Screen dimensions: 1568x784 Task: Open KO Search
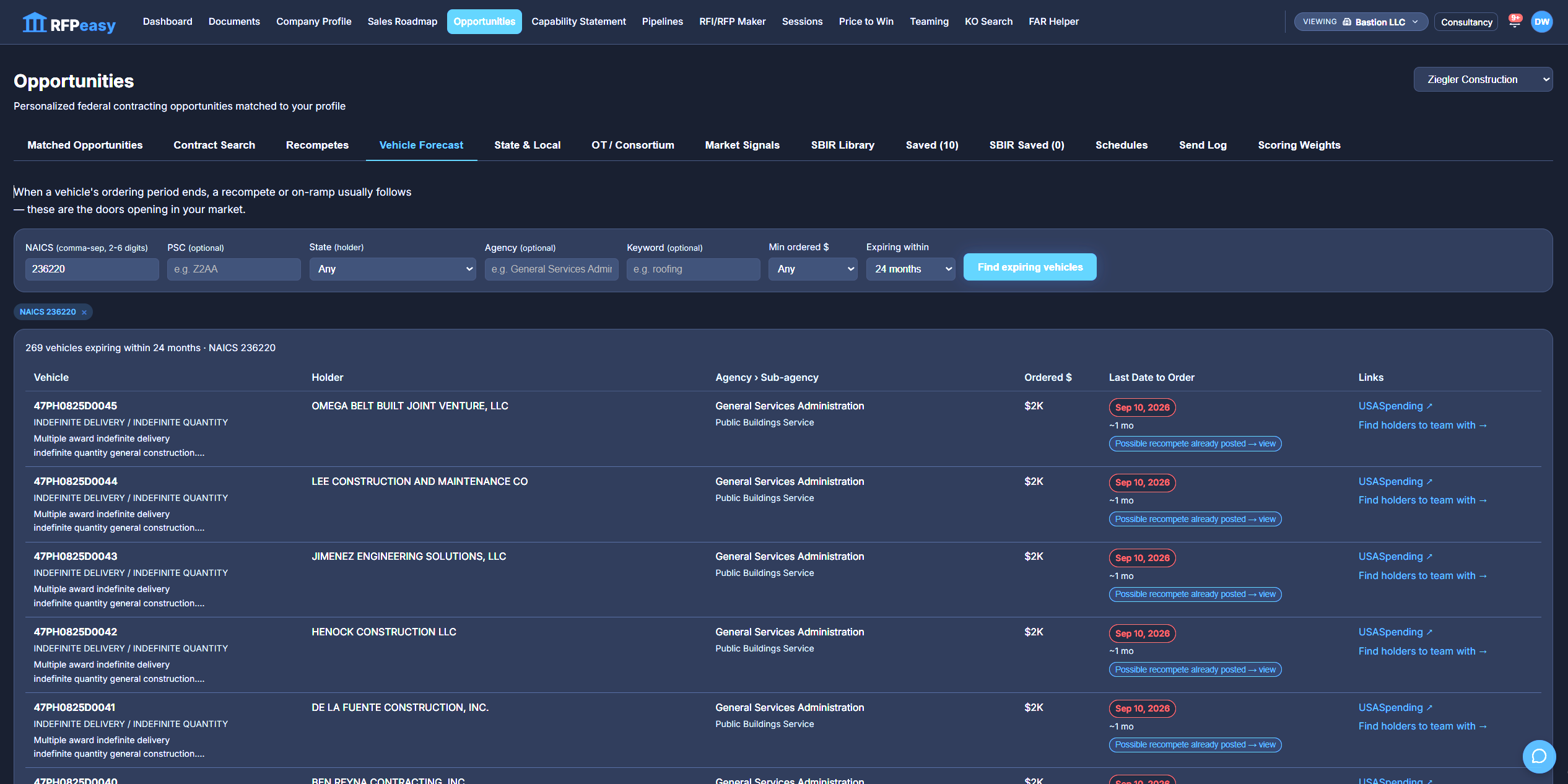[988, 22]
